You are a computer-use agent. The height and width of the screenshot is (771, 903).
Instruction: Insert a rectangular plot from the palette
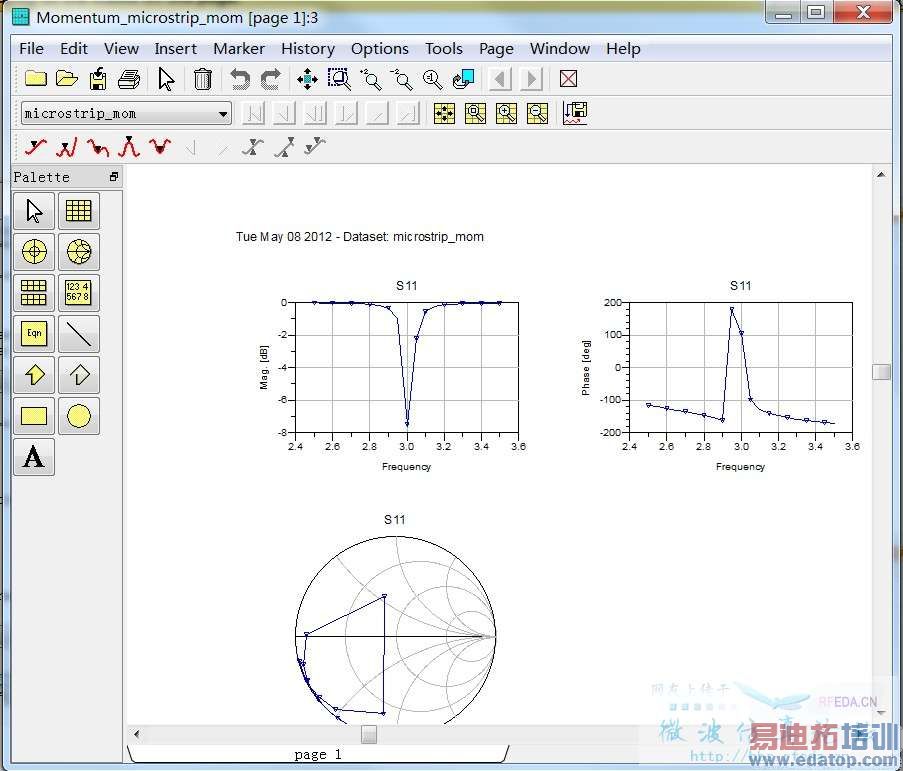point(78,211)
